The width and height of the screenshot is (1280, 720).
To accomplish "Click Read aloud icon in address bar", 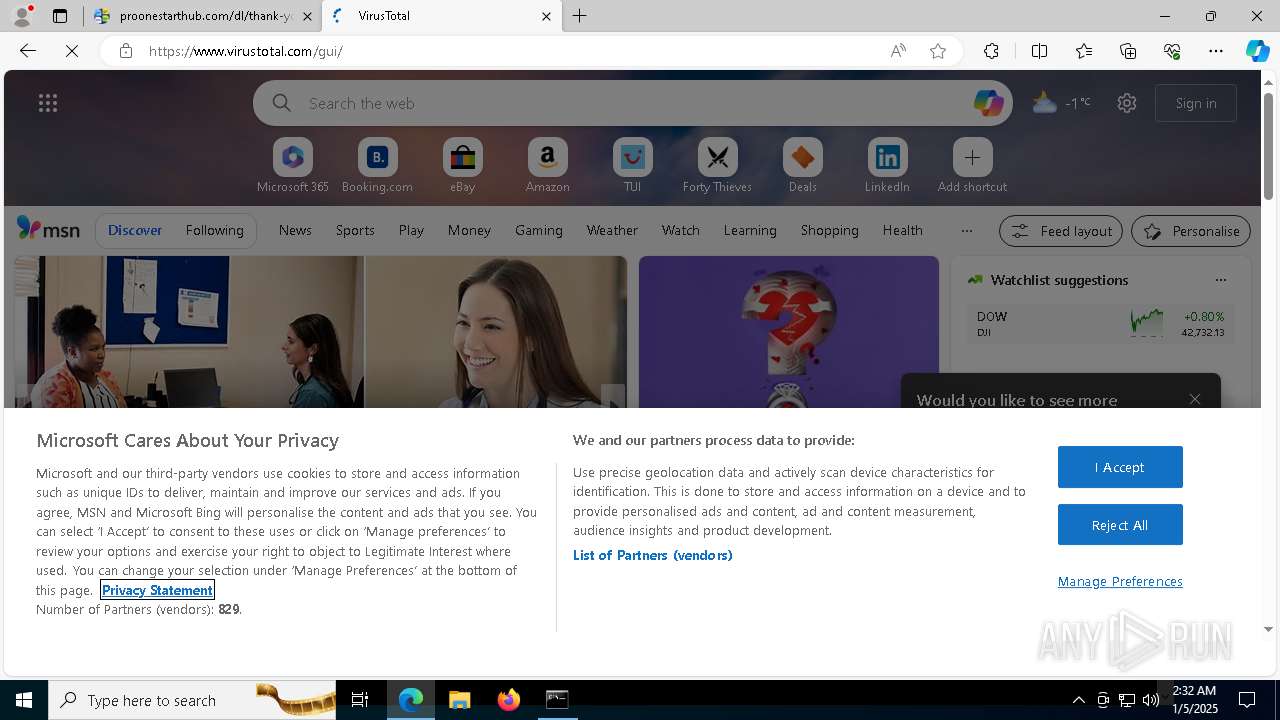I will click(898, 51).
